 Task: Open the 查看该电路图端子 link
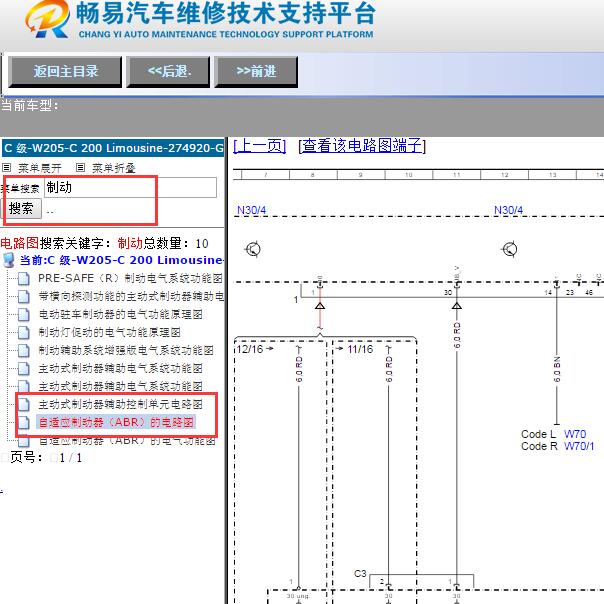pos(362,146)
